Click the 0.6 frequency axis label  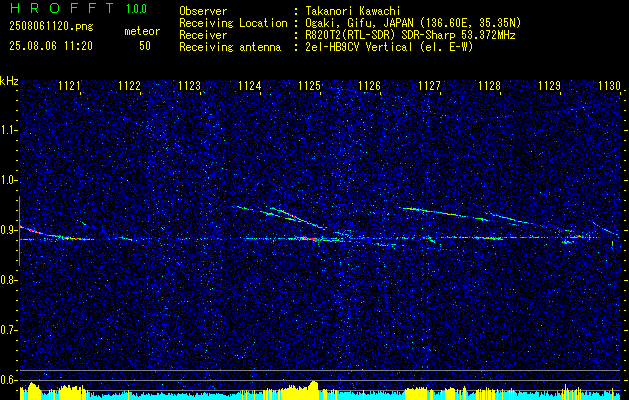coord(9,380)
